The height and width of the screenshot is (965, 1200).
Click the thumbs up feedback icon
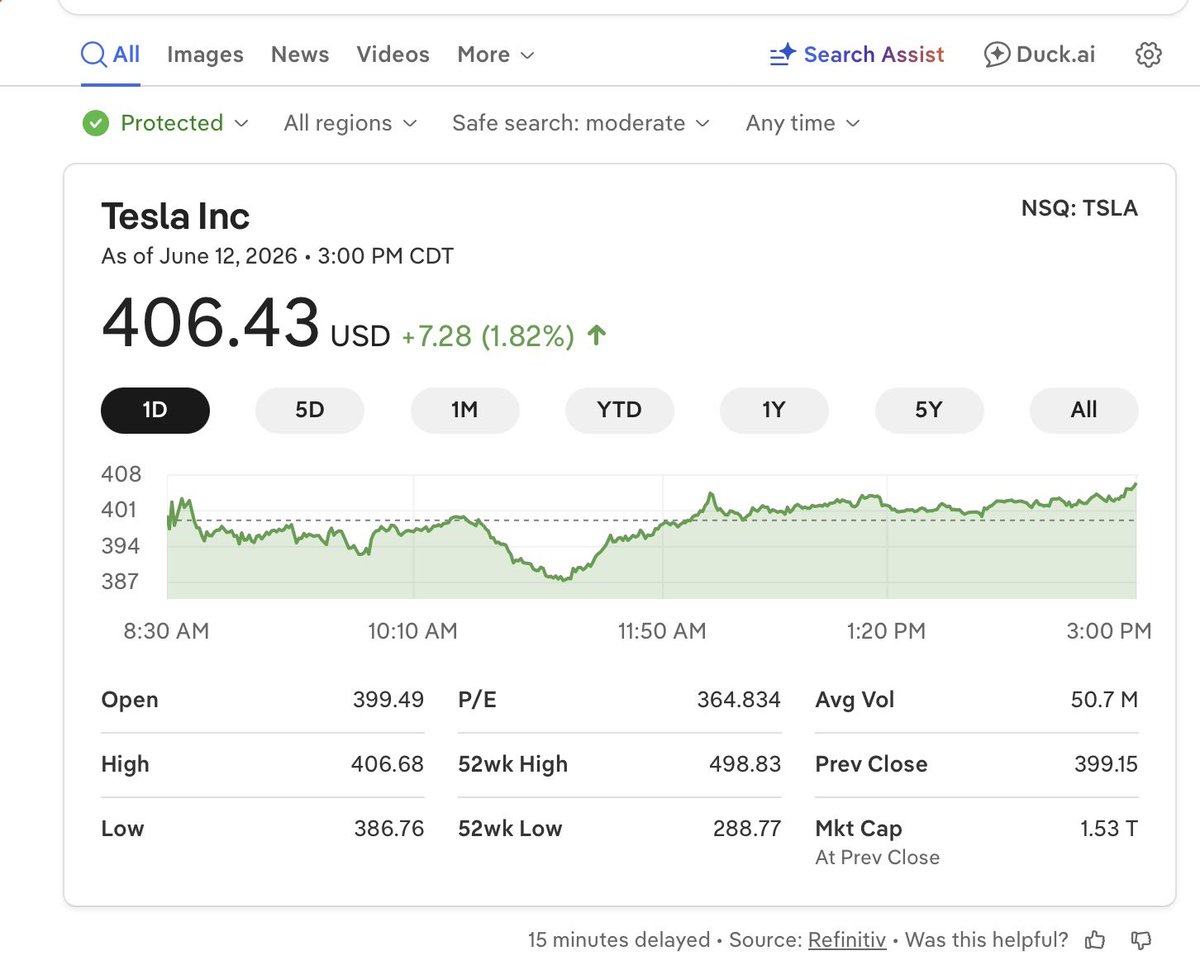tap(1095, 940)
